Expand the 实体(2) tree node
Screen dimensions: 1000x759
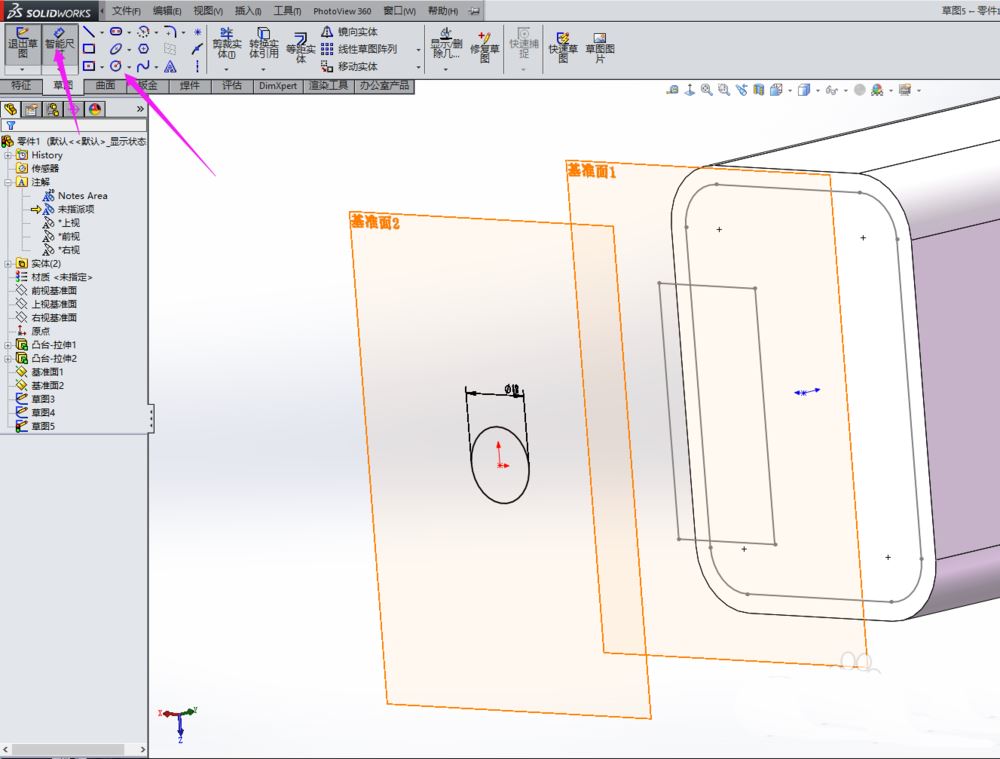coord(8,263)
